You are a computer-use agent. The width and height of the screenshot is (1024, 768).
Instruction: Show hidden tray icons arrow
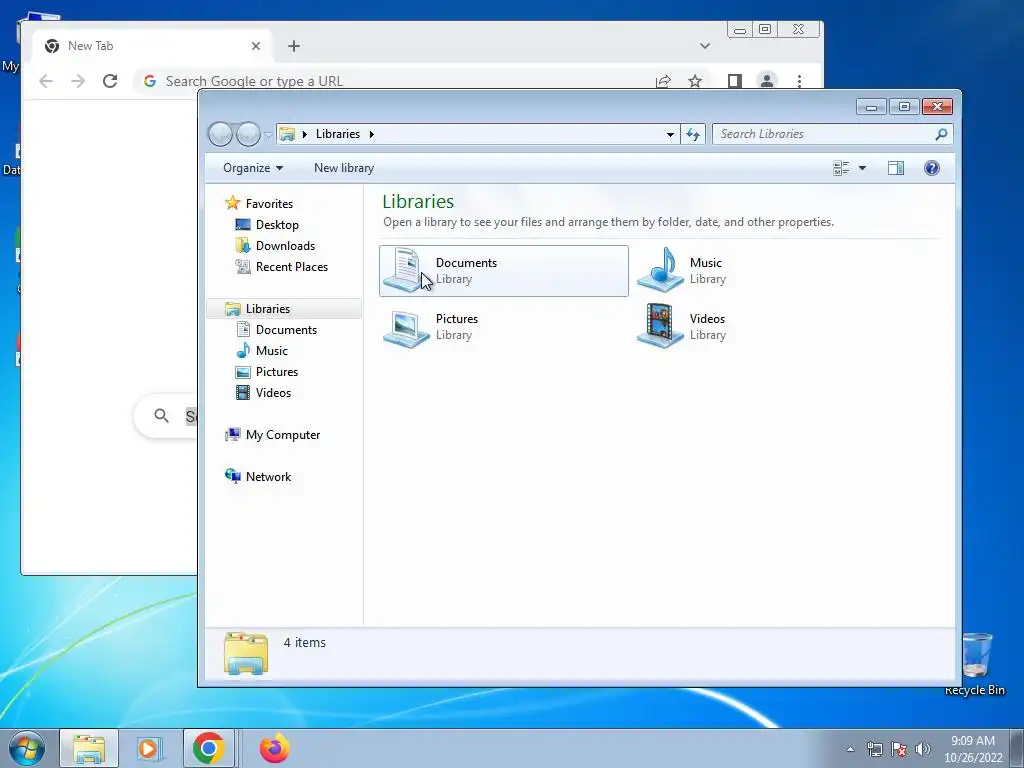(850, 749)
